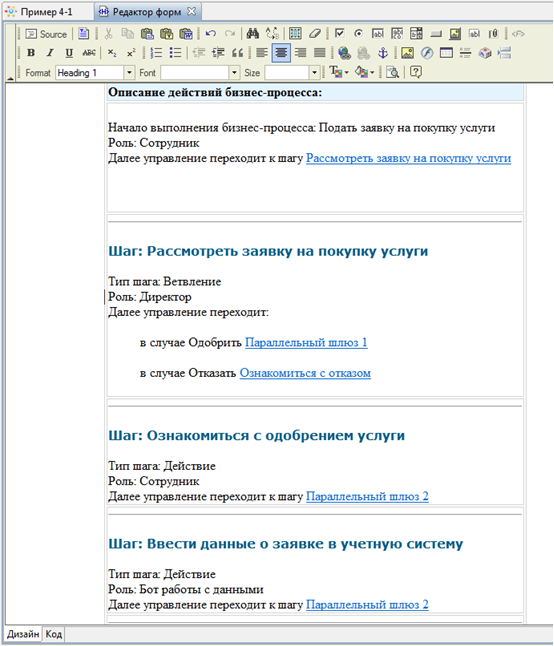Open the background color picker
The height and width of the screenshot is (646, 554).
(x=364, y=72)
